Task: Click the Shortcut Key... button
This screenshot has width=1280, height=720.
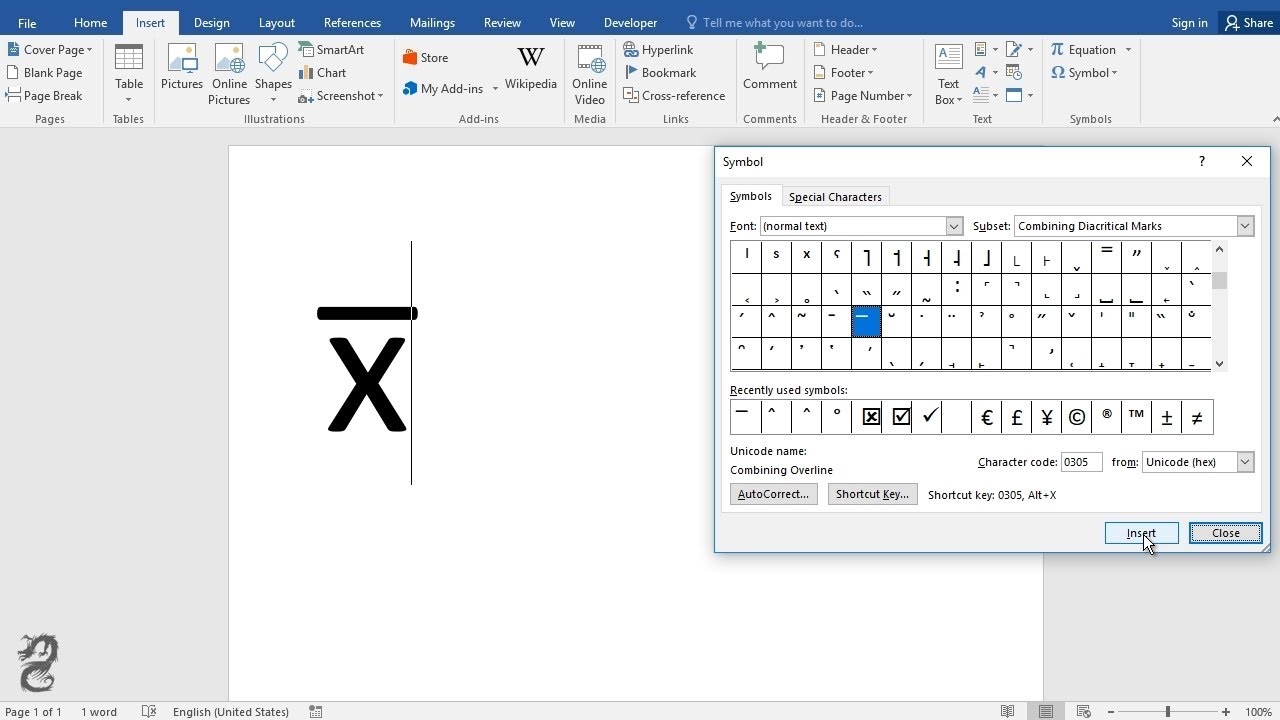Action: 872,494
